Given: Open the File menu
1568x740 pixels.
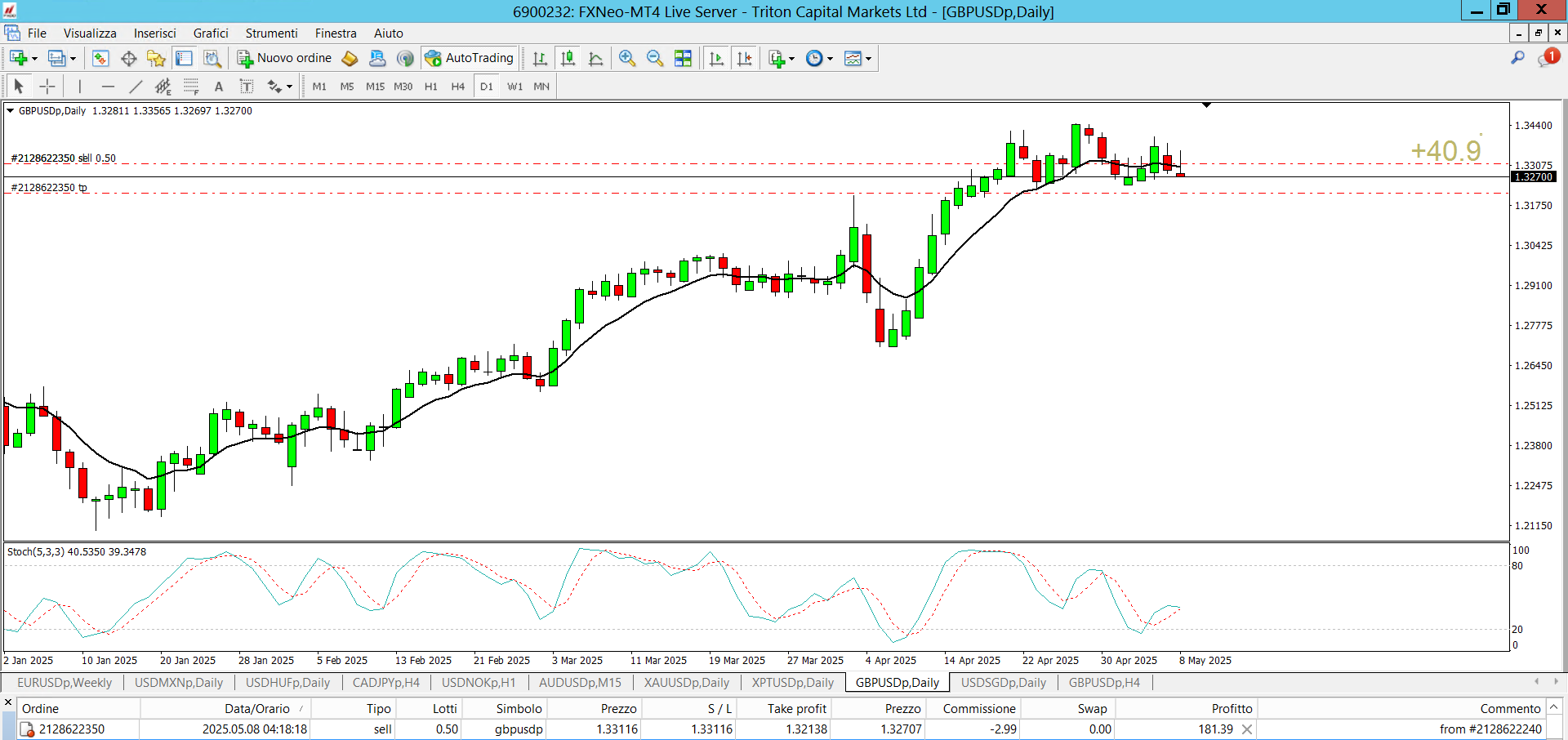Looking at the screenshot, I should (37, 33).
